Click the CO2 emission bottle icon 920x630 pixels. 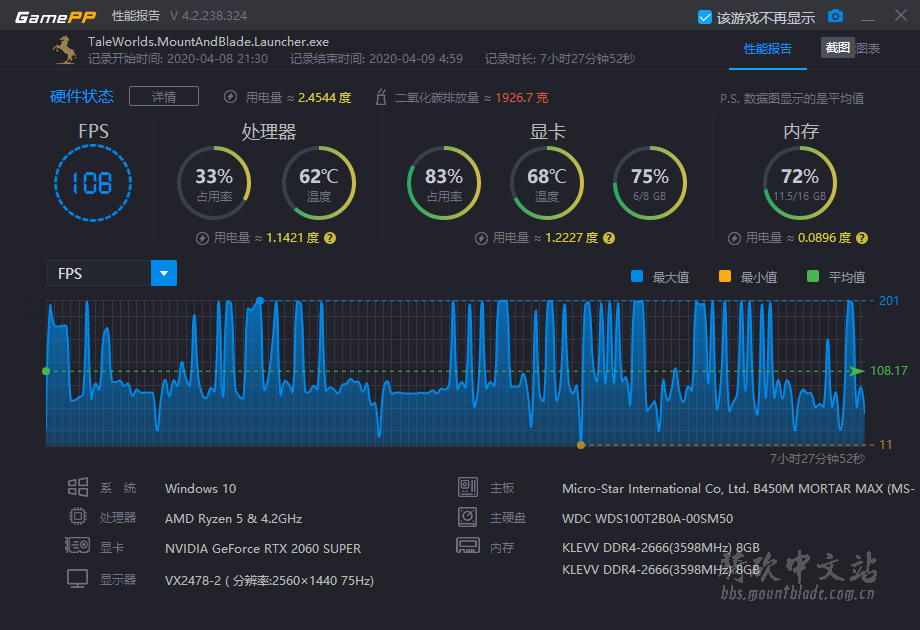[x=381, y=97]
